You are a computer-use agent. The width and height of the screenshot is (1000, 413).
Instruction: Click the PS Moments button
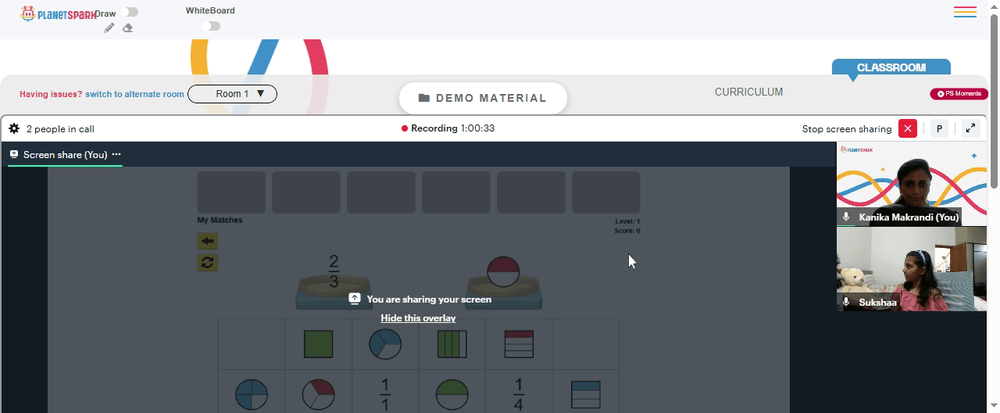click(x=959, y=94)
